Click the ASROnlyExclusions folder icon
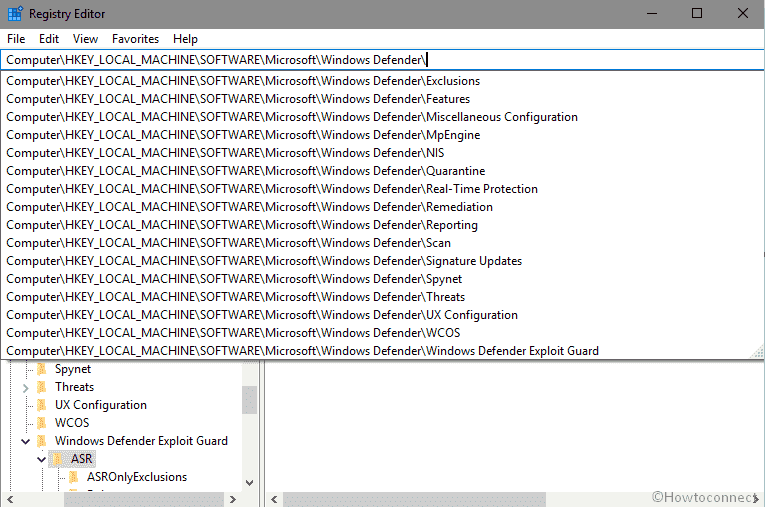 (x=74, y=477)
